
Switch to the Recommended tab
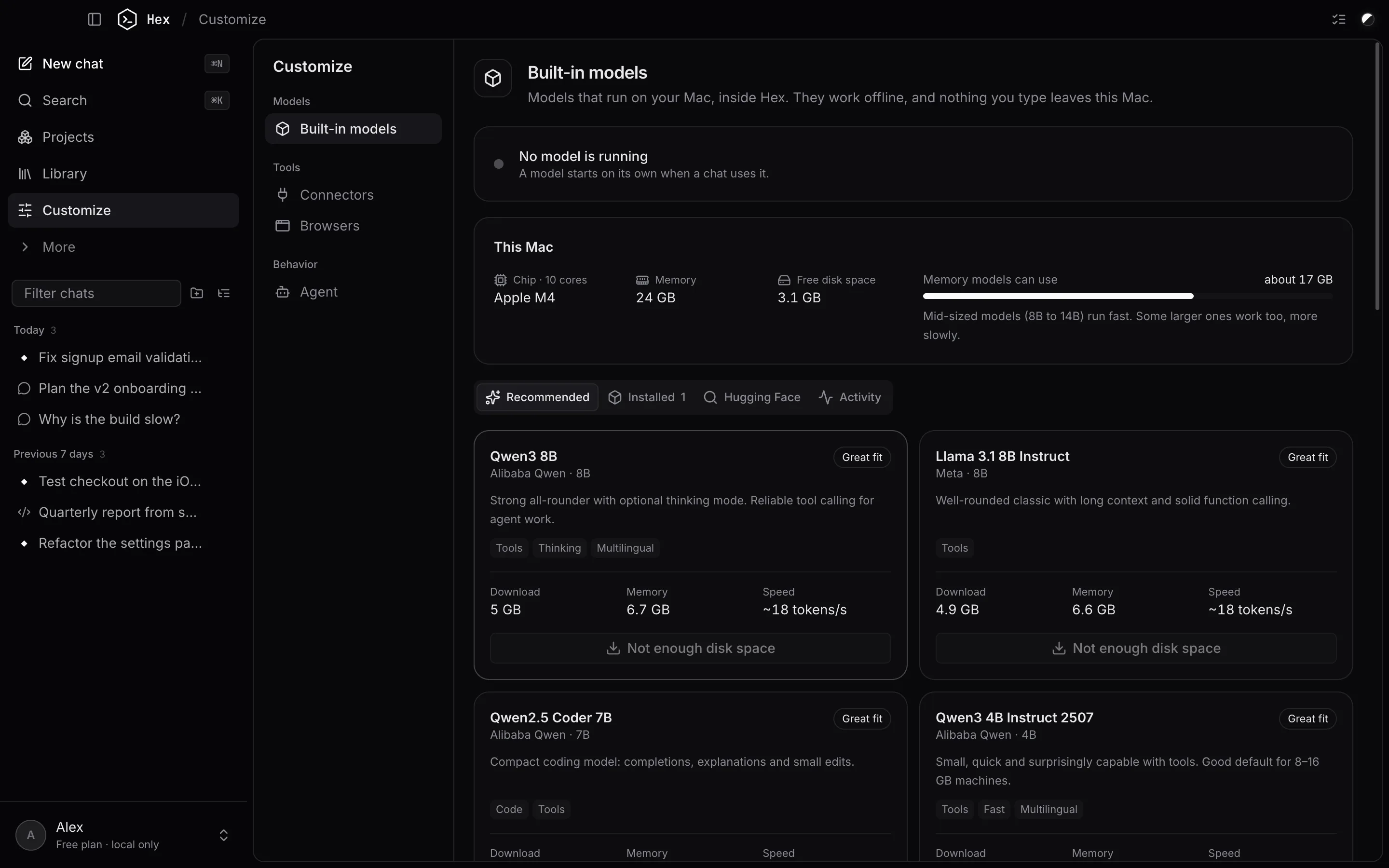(x=537, y=397)
